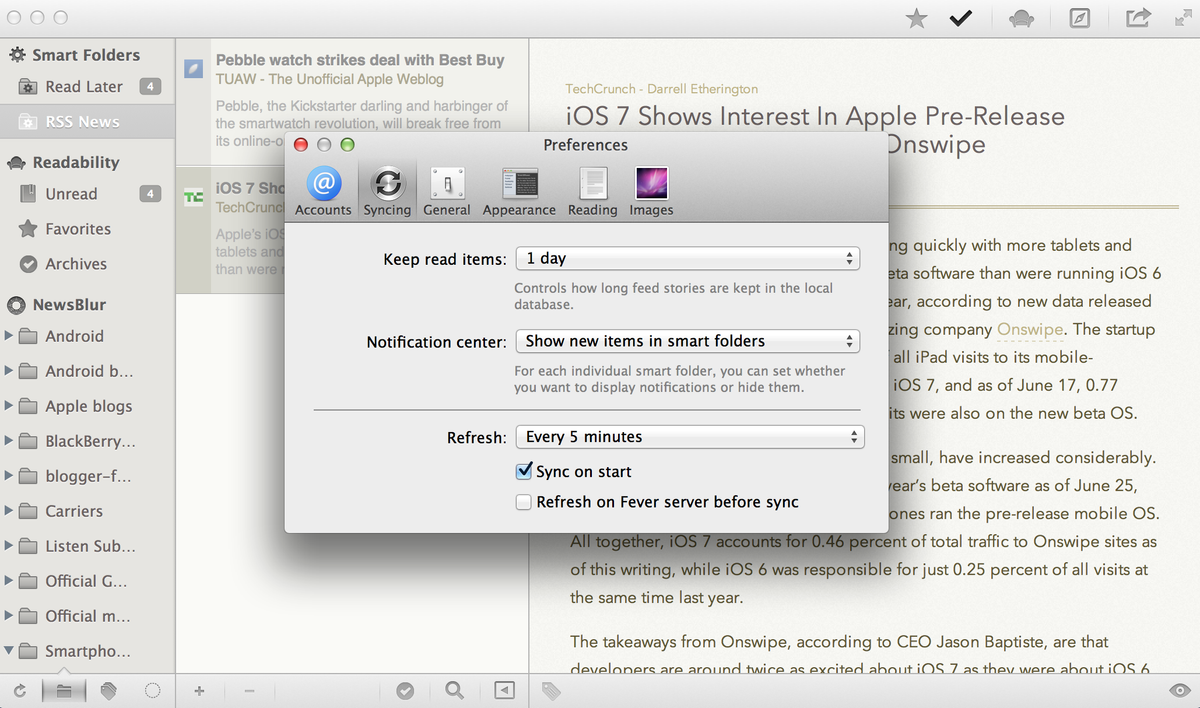Open the Keep read items dropdown

point(688,258)
